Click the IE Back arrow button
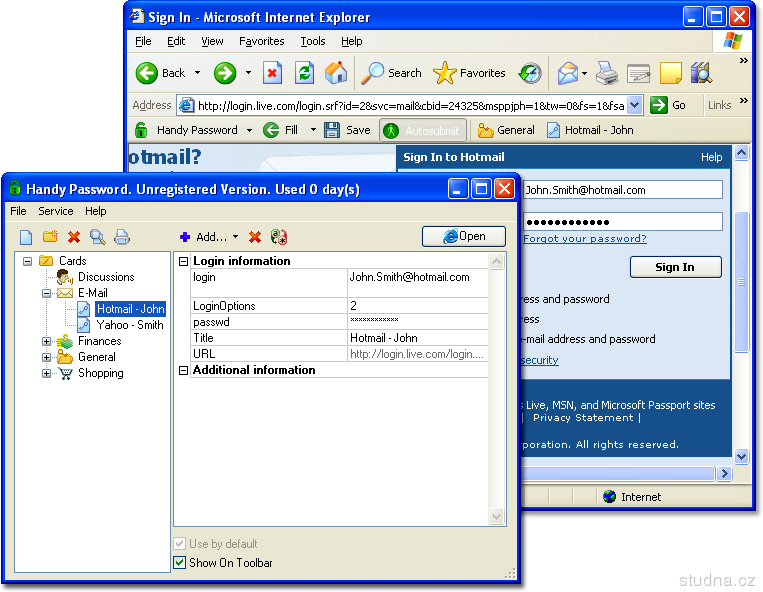 point(146,73)
